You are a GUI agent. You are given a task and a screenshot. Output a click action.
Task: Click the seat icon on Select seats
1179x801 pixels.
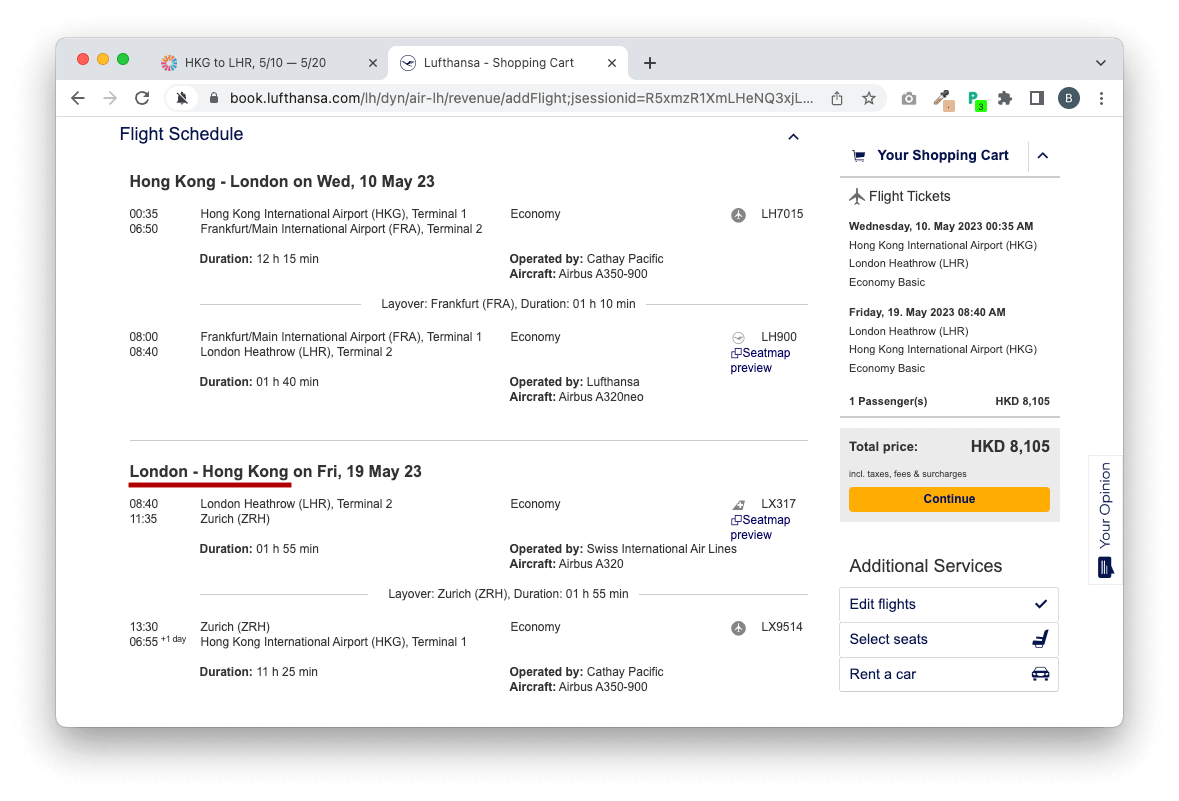[x=1040, y=639]
